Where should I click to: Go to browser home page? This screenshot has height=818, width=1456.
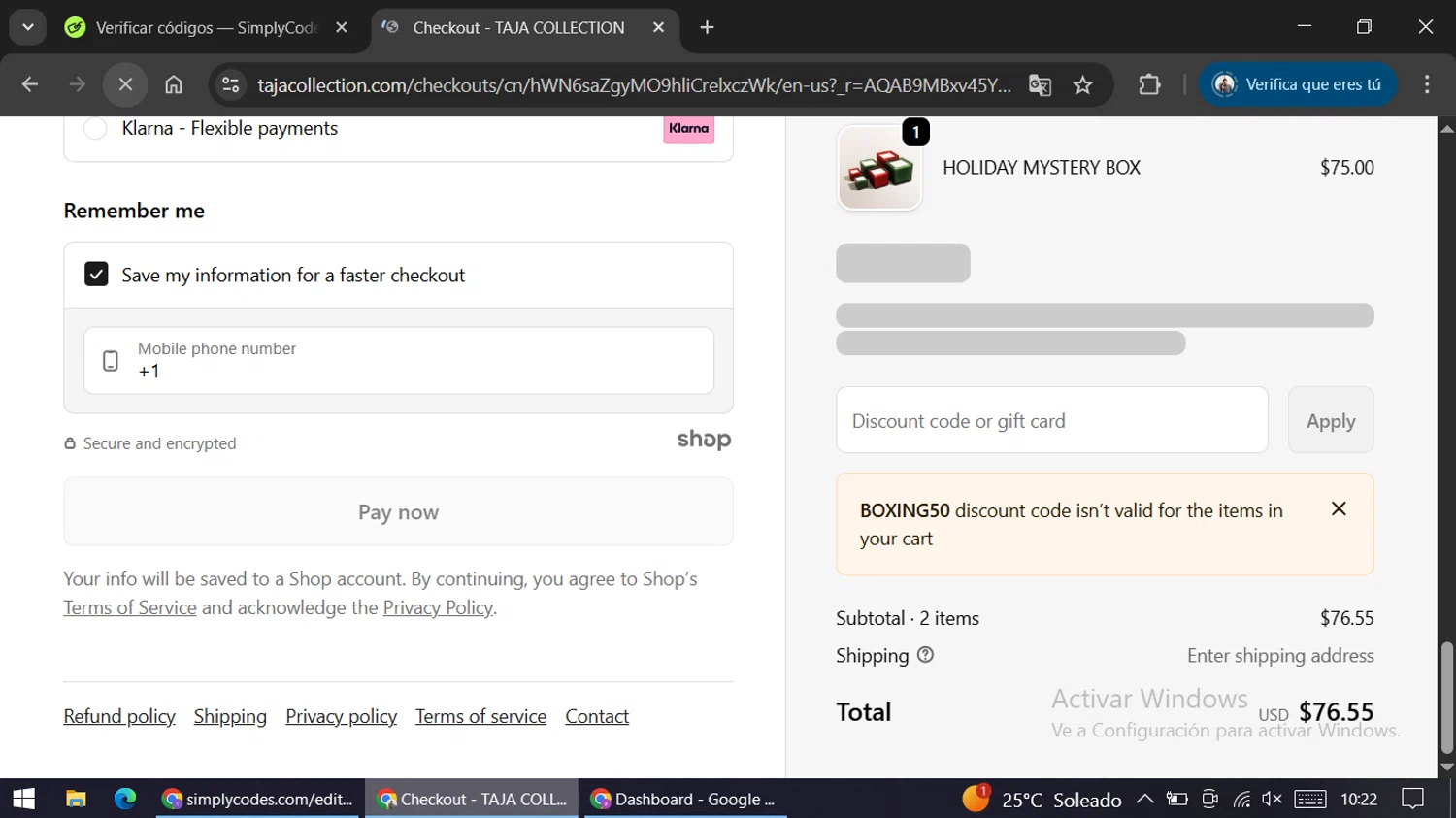coord(174,84)
